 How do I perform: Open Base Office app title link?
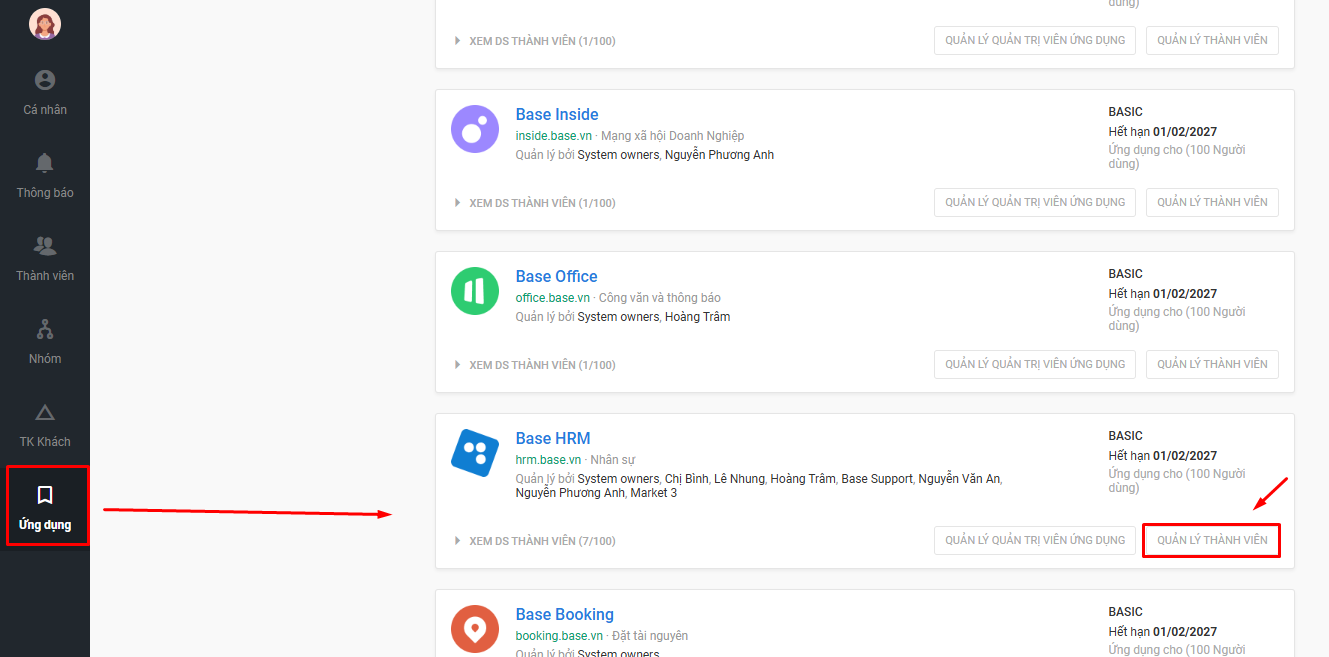tap(557, 276)
